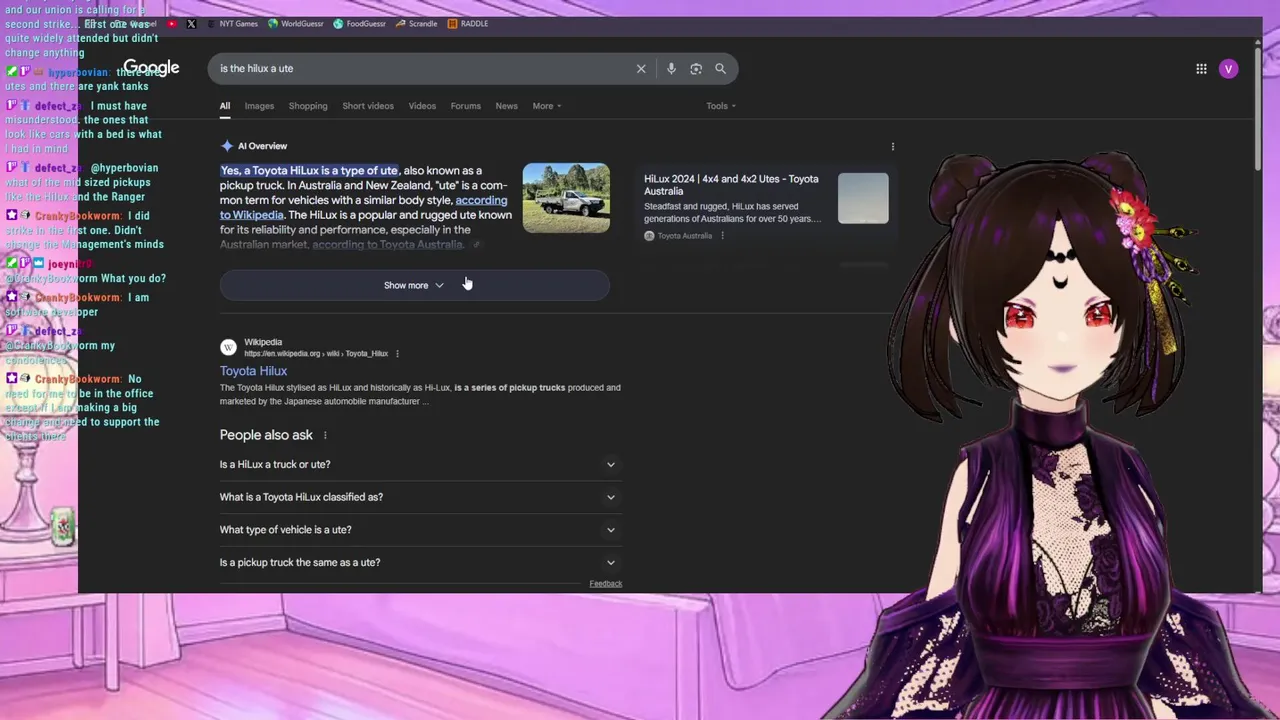Open the NYT Games bookmark

pyautogui.click(x=232, y=24)
